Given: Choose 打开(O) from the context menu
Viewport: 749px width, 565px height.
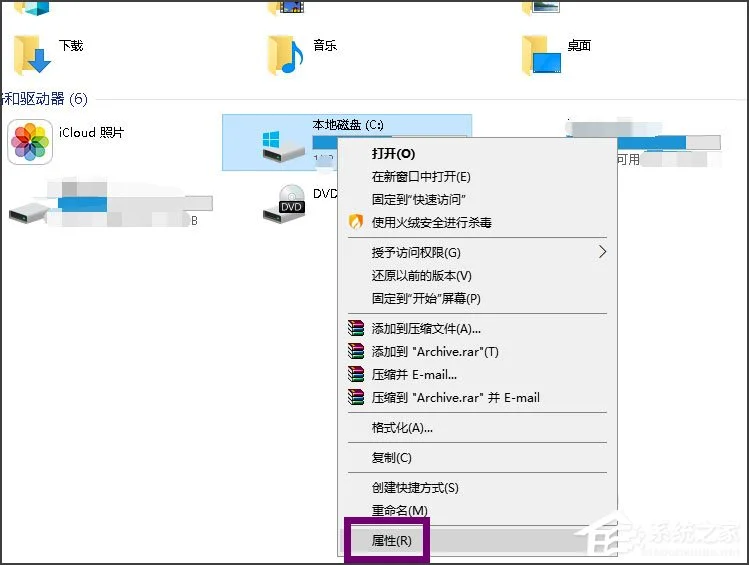Looking at the screenshot, I should tap(477, 153).
